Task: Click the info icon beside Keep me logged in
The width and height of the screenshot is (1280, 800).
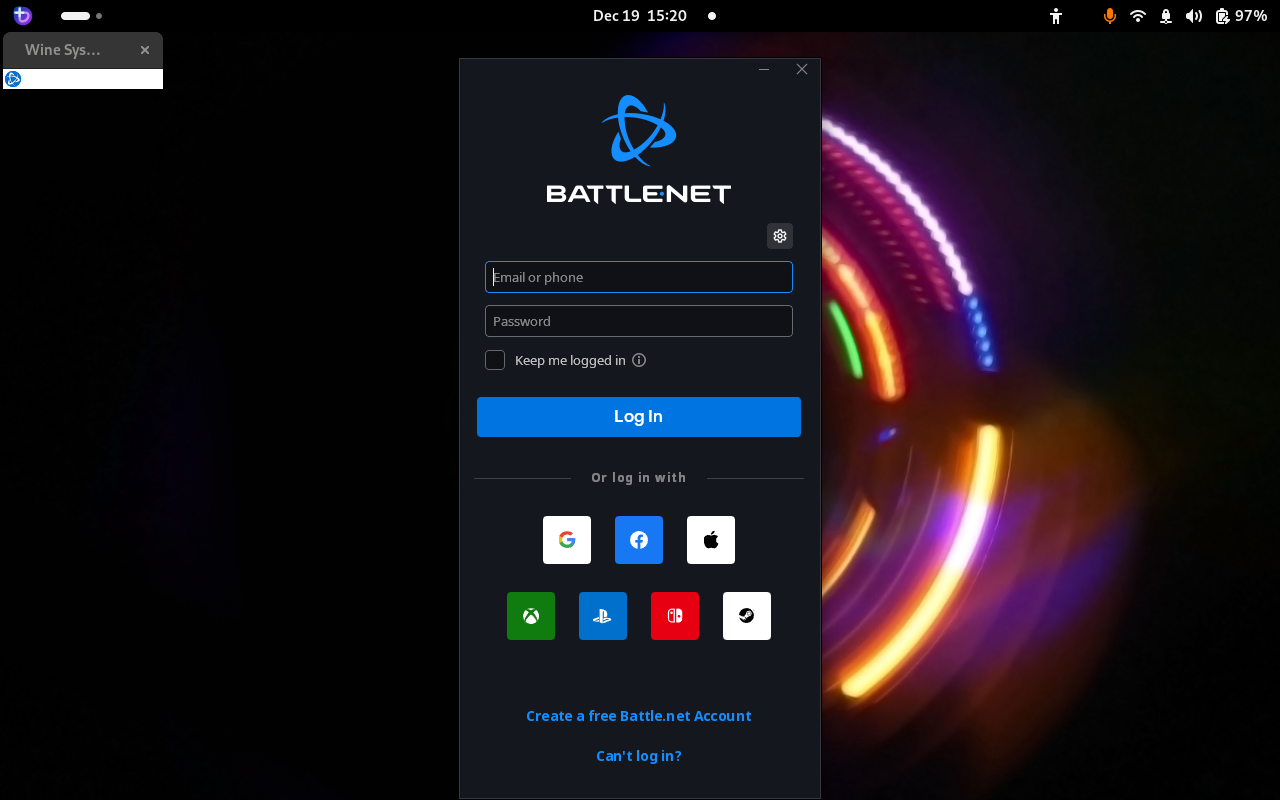Action: point(639,360)
